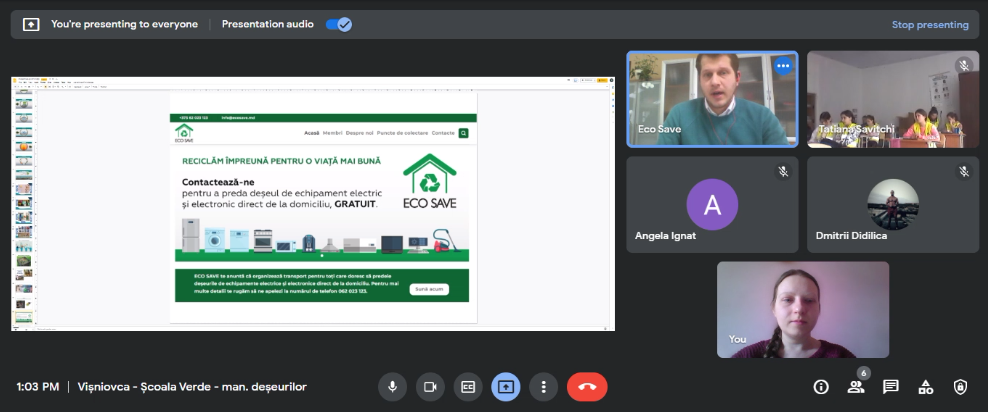Click the 'Presentation audio' label
This screenshot has height=412, width=988.
tap(268, 25)
